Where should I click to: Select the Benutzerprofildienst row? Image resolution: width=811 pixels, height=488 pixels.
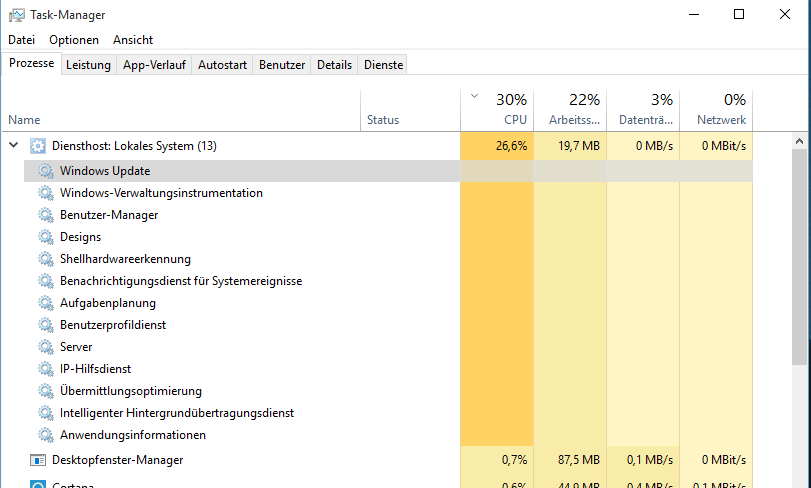(x=388, y=325)
